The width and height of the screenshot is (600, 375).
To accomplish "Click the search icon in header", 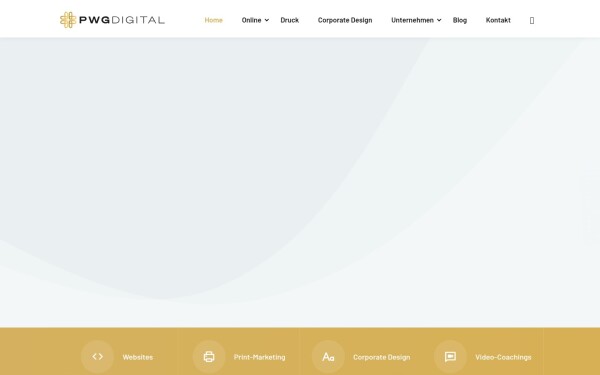I will (532, 21).
